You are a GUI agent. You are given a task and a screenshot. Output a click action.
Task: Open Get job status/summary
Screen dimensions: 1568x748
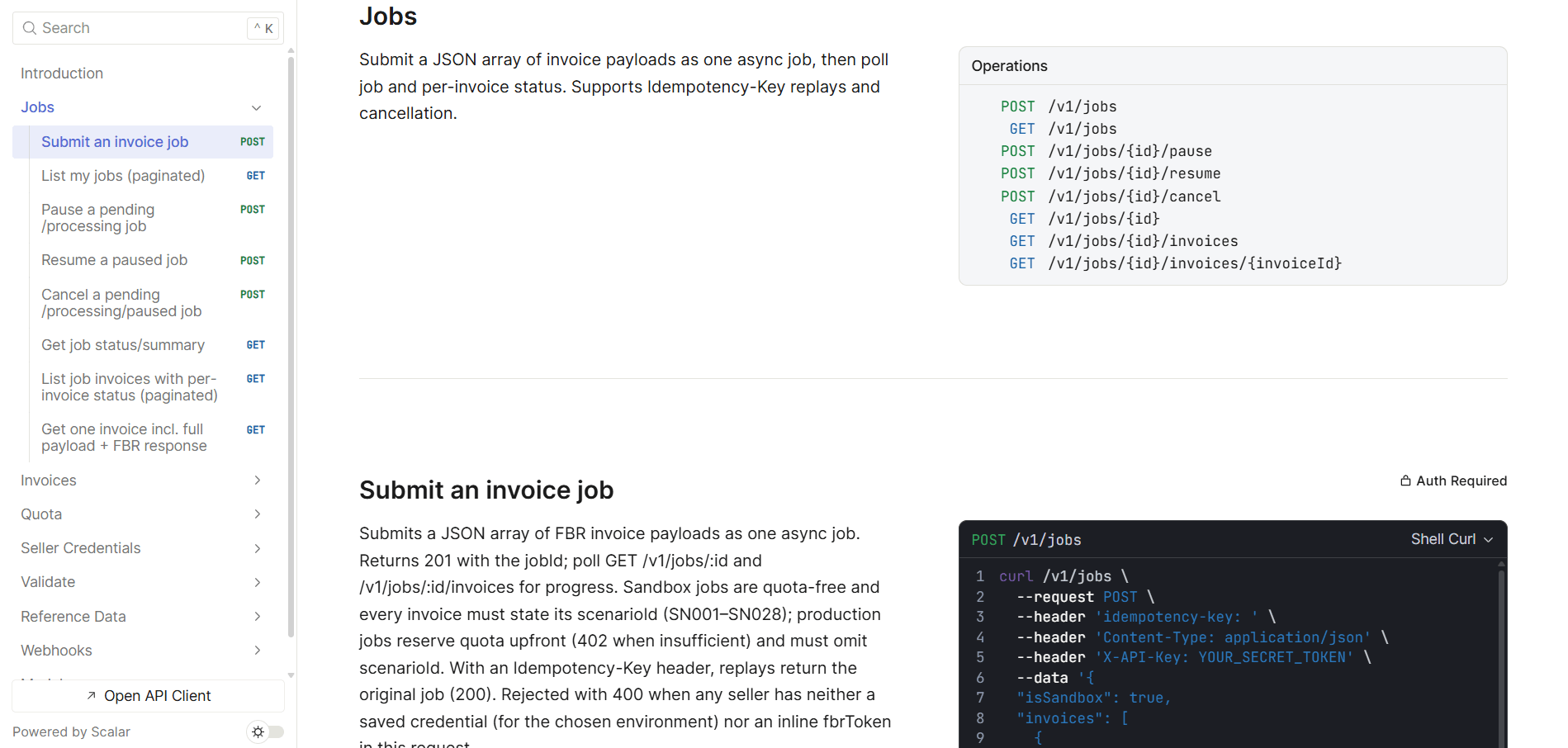click(143, 345)
